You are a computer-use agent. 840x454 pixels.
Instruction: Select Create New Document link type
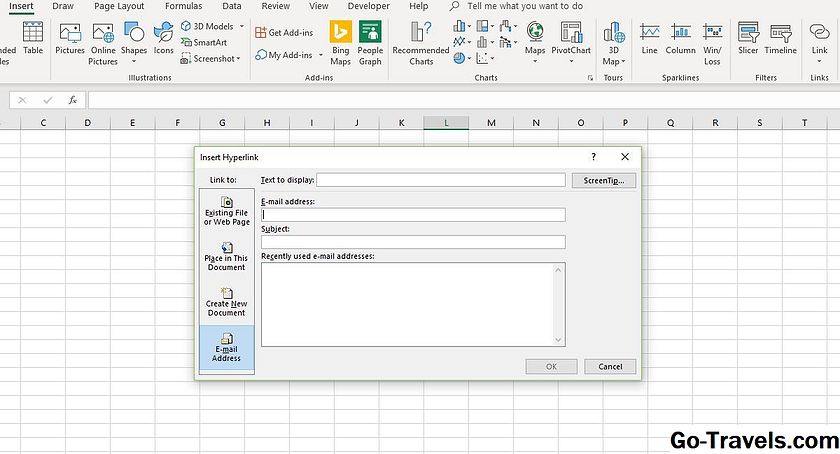227,301
